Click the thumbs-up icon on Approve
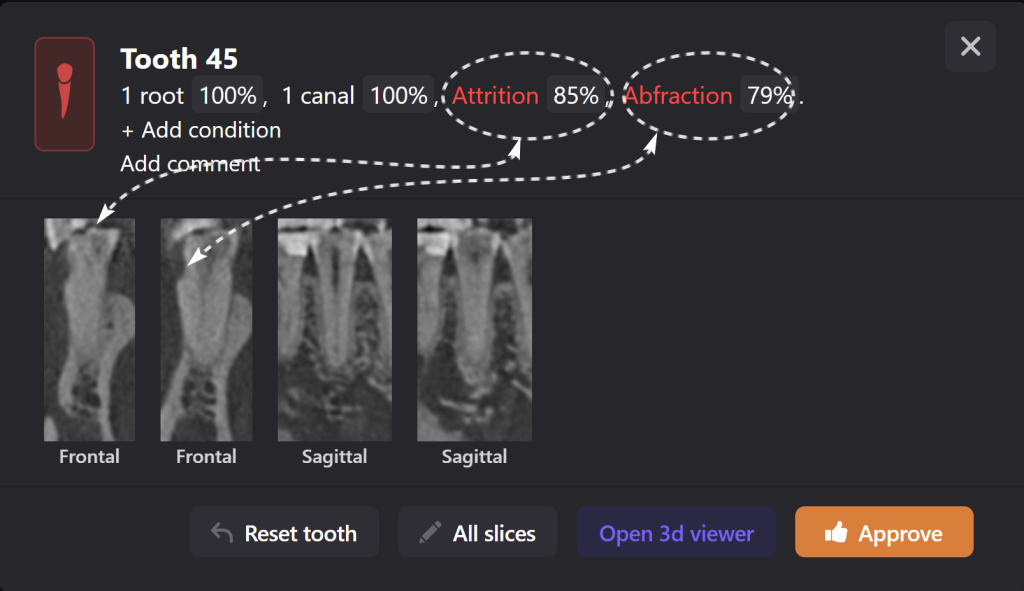This screenshot has width=1024, height=591. click(834, 534)
